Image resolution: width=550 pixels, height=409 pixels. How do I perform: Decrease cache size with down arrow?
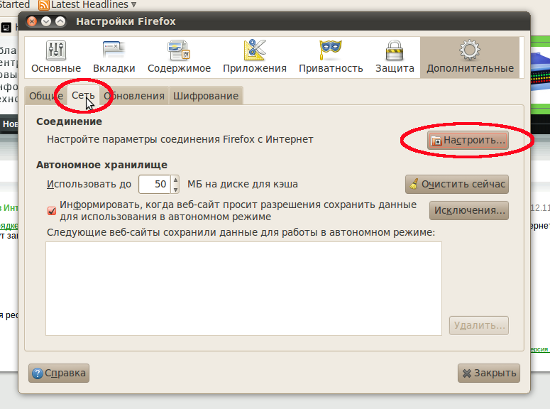click(x=175, y=189)
